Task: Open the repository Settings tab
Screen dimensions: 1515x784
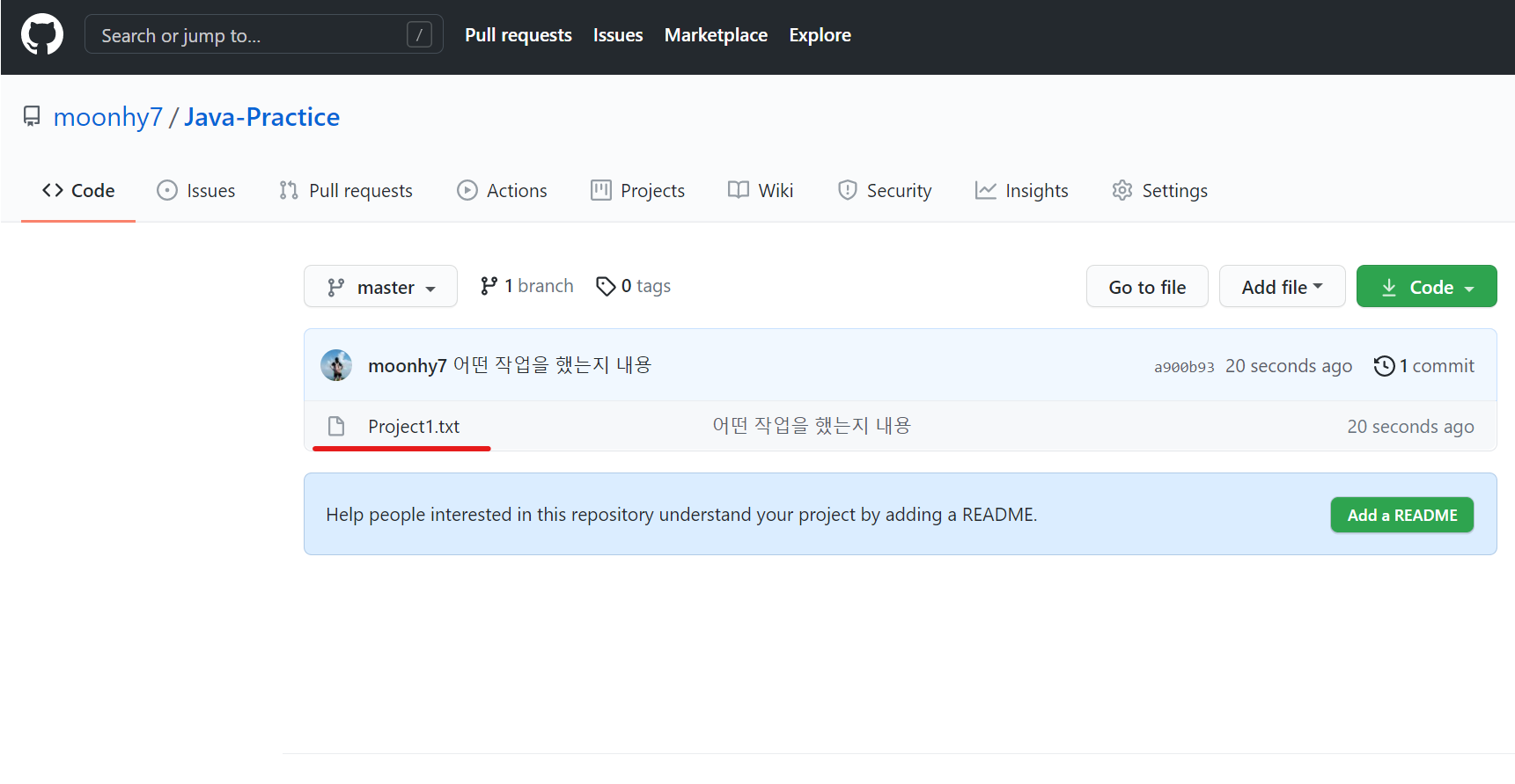Action: (1159, 190)
